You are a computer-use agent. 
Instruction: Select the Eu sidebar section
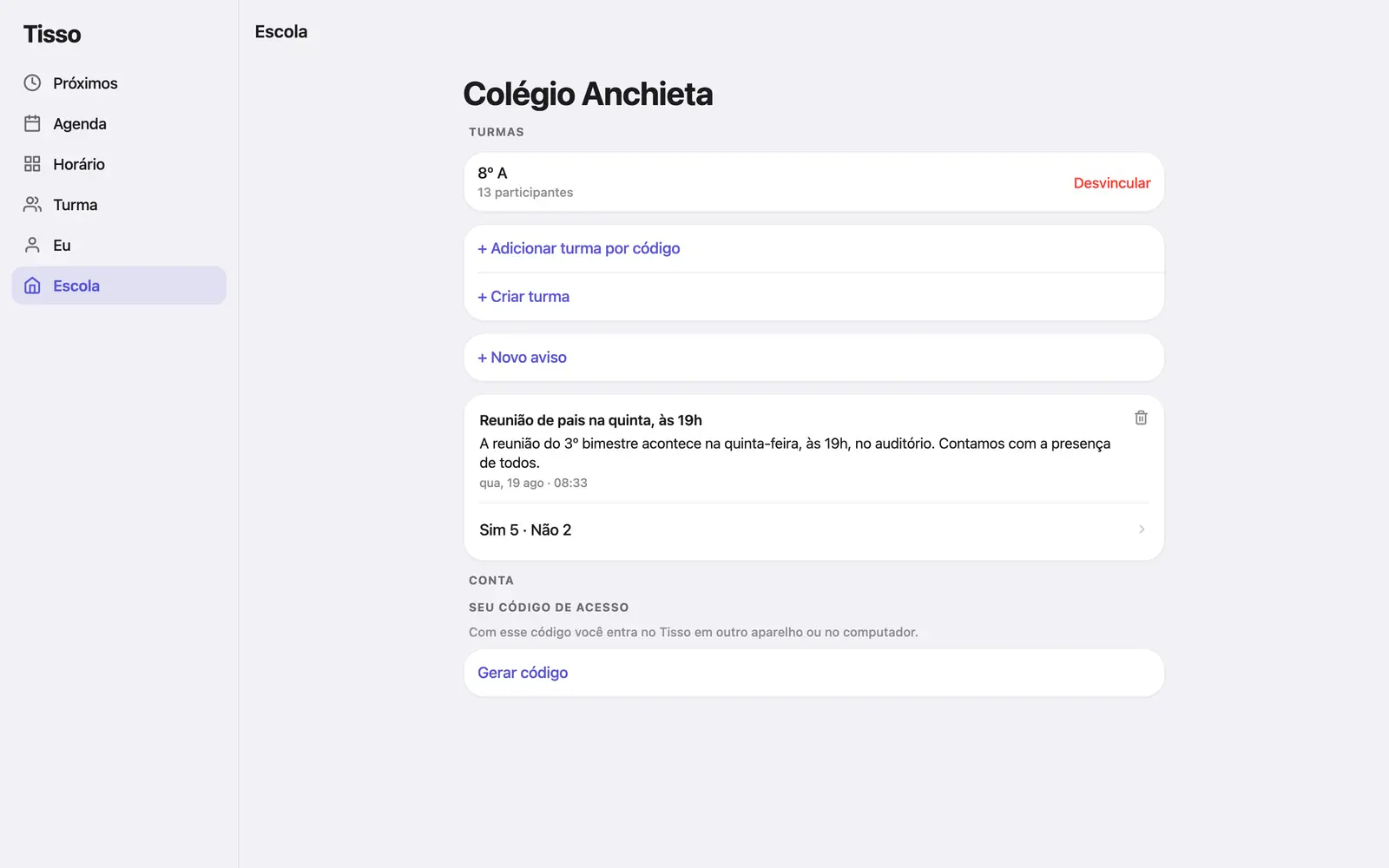[119, 245]
